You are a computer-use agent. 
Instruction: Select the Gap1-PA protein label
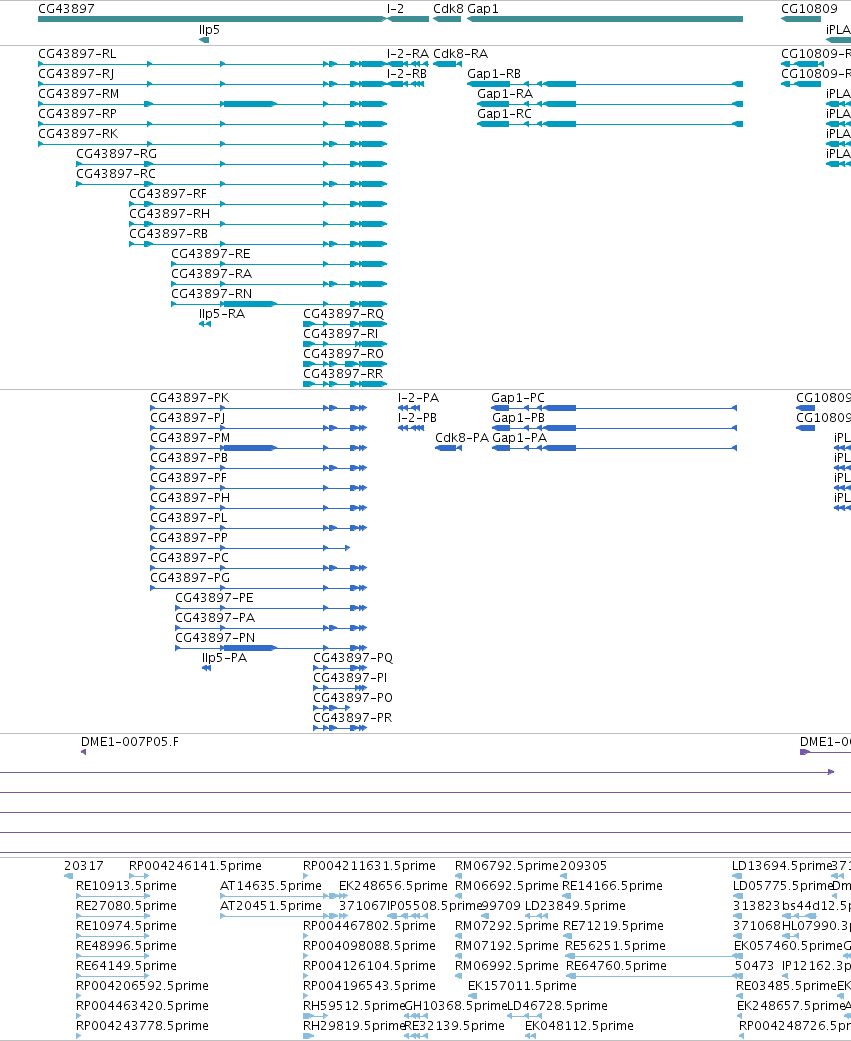pos(520,438)
